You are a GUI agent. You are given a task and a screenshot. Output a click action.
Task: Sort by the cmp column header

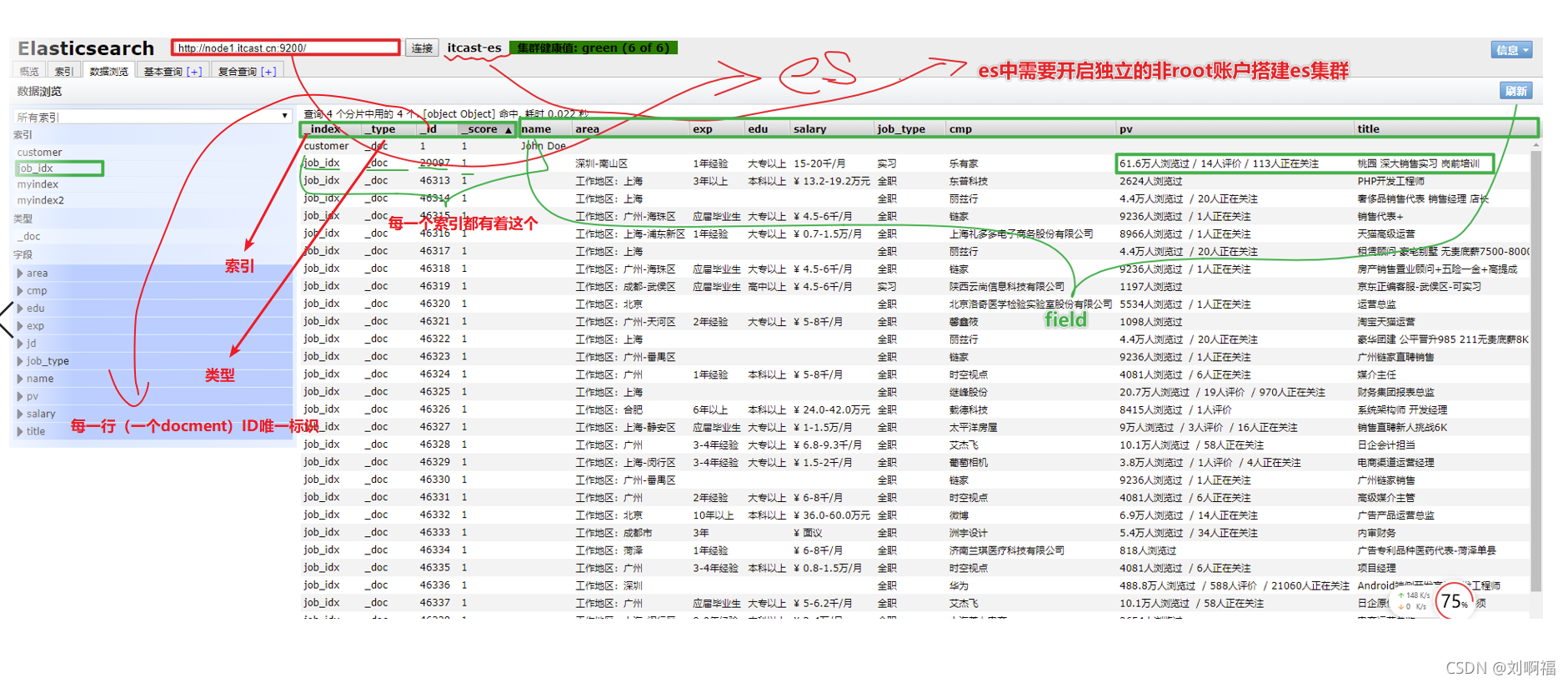(x=1030, y=129)
